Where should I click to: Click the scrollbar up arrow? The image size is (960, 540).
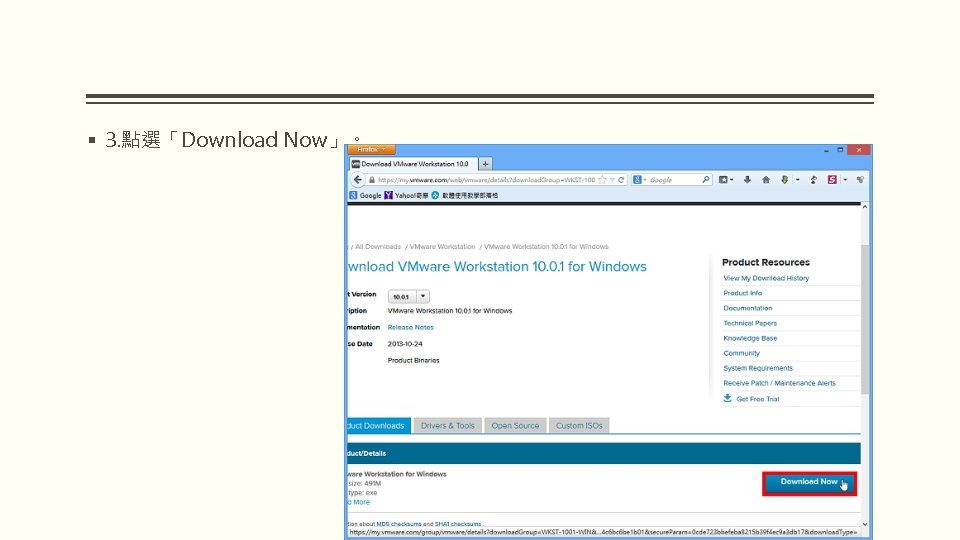pos(864,207)
